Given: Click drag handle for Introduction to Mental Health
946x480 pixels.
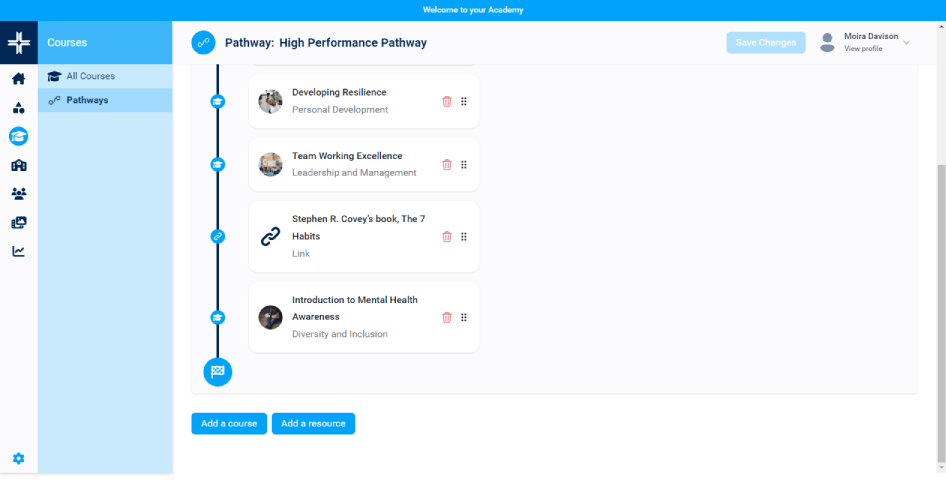Looking at the screenshot, I should pyautogui.click(x=464, y=317).
